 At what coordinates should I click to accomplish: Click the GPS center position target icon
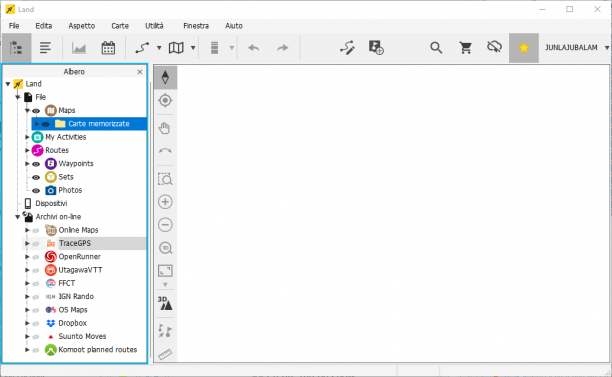[165, 101]
